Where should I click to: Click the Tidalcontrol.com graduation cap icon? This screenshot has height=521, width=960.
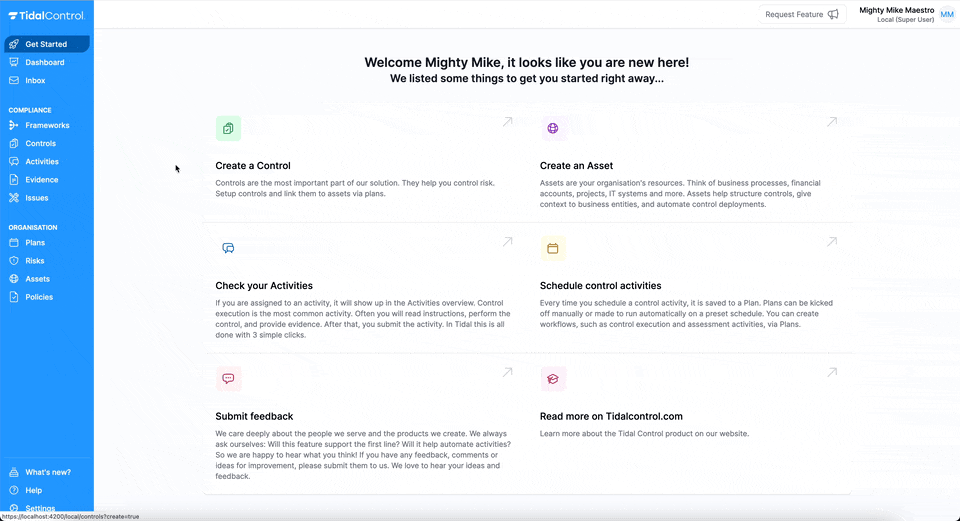[x=553, y=379]
